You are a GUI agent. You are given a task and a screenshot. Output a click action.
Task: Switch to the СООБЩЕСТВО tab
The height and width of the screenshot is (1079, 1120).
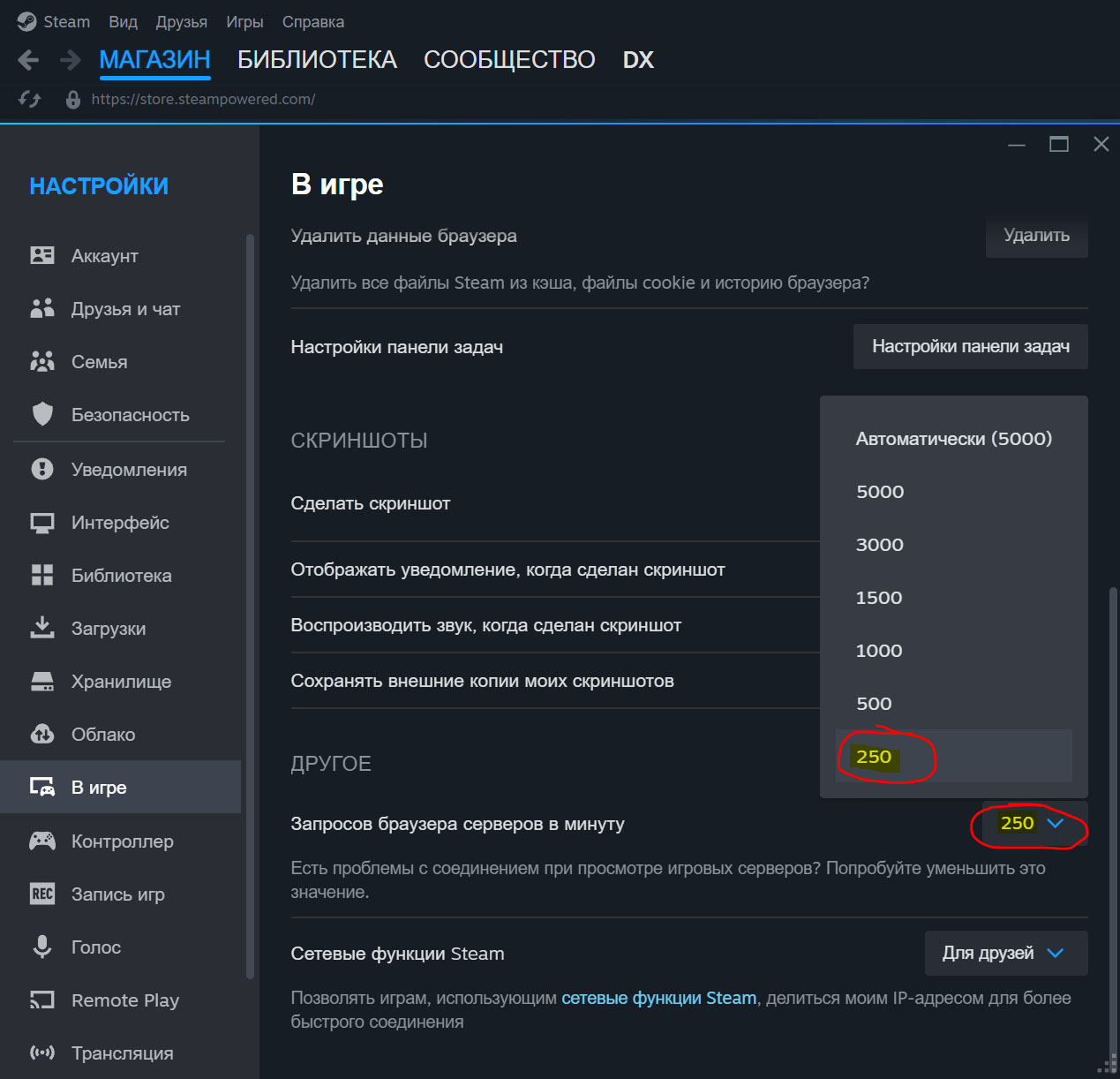pyautogui.click(x=509, y=60)
